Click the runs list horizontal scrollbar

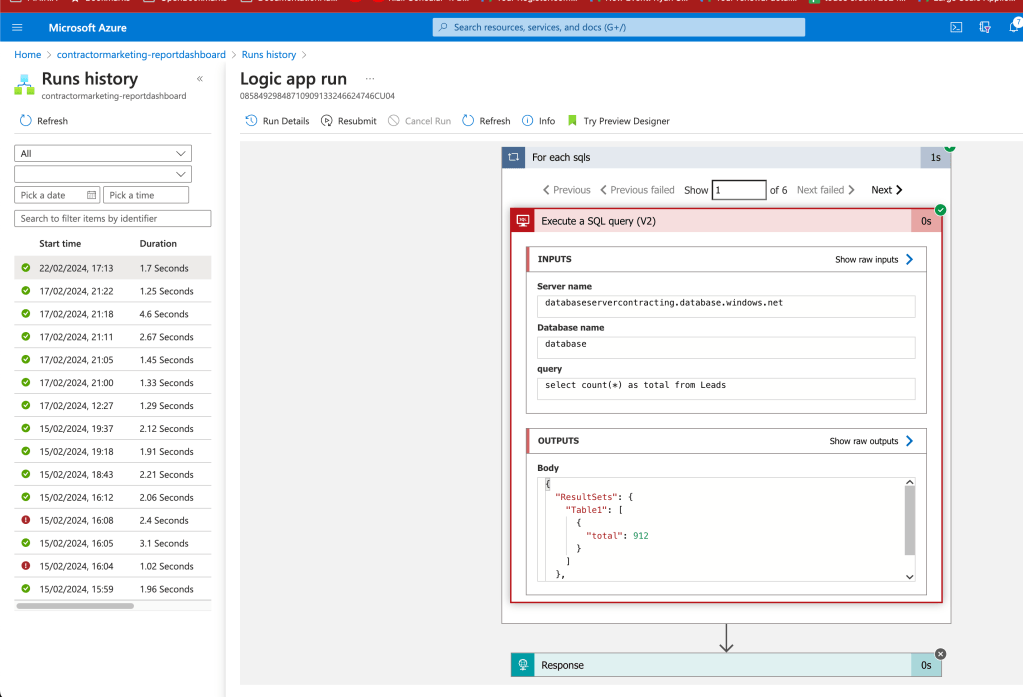coord(75,606)
